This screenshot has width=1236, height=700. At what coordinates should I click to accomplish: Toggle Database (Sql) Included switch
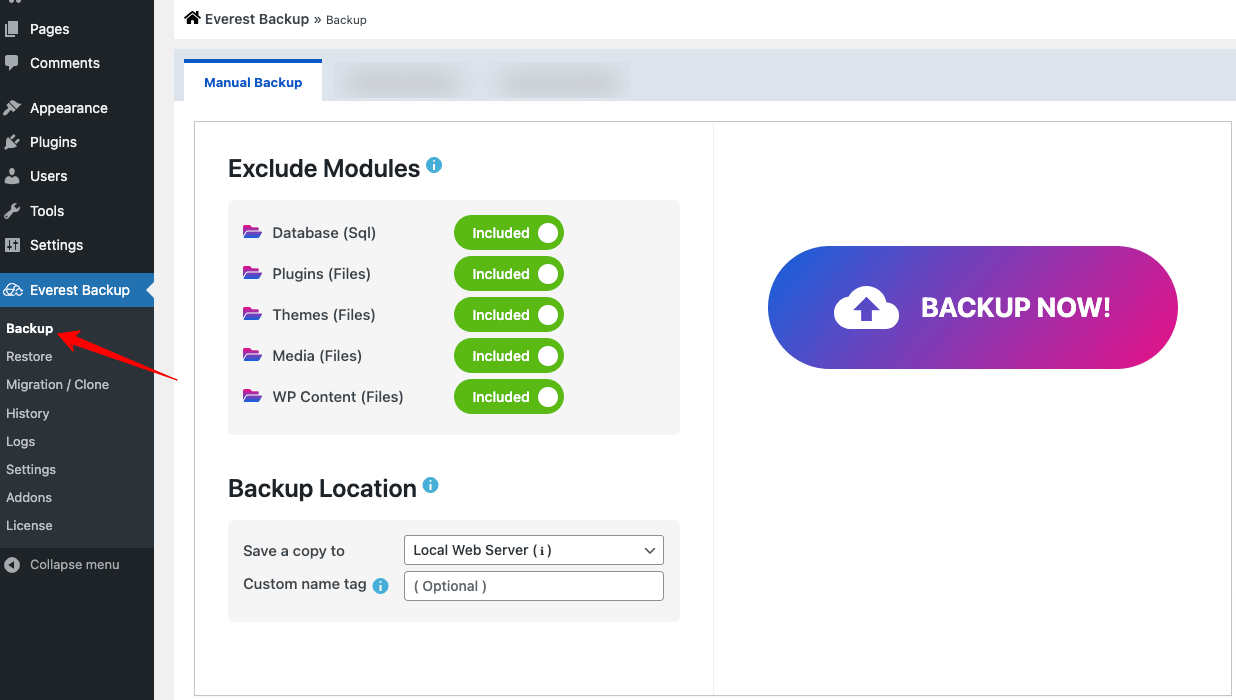[509, 233]
